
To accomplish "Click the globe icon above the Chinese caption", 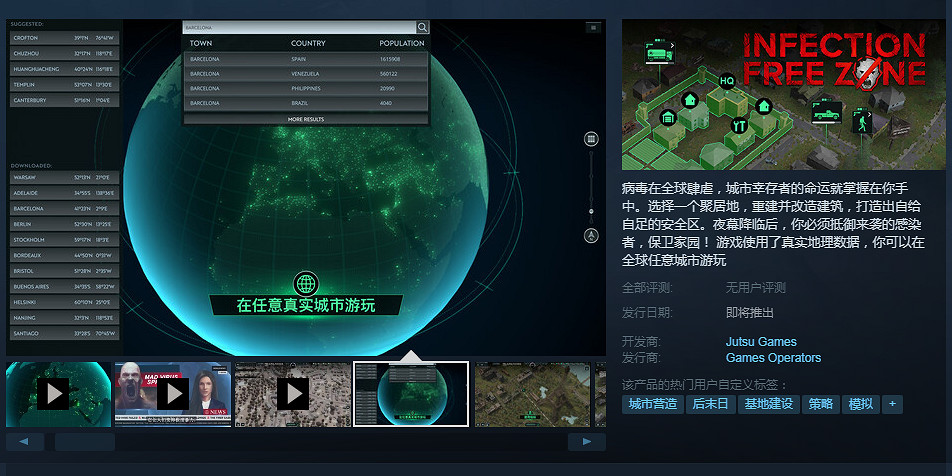I will (306, 284).
